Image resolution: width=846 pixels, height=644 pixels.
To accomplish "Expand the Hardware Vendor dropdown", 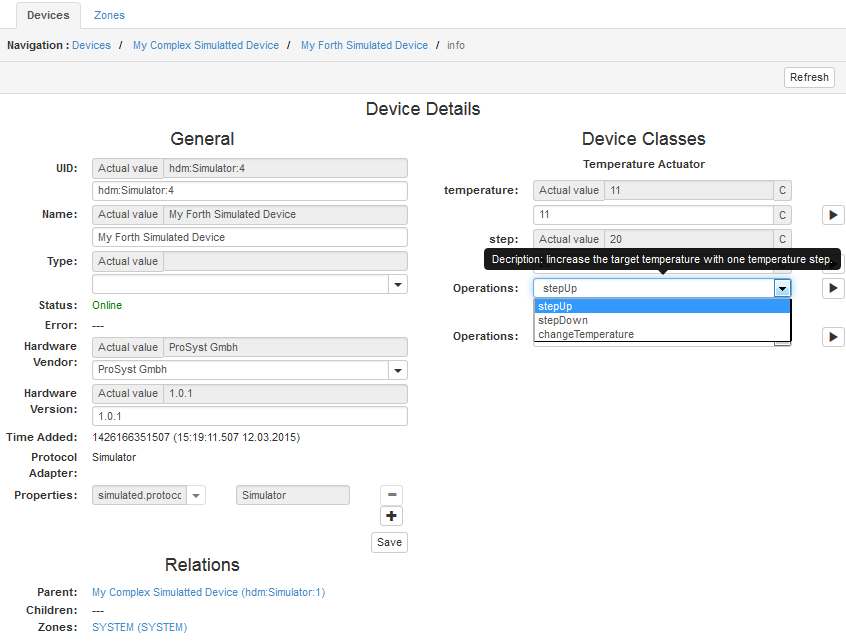I will tap(398, 370).
